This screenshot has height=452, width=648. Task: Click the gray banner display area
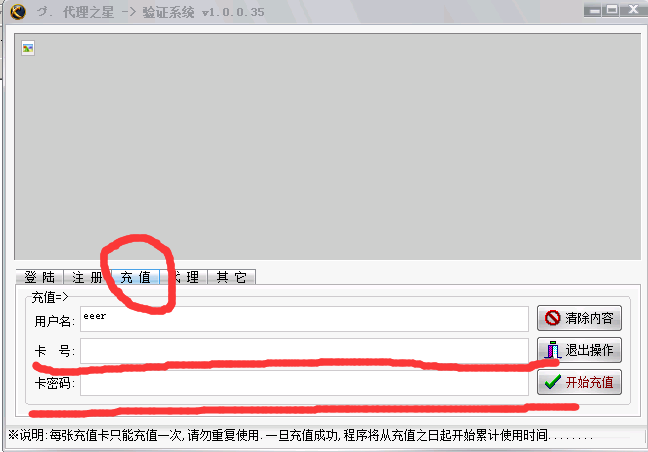click(327, 150)
